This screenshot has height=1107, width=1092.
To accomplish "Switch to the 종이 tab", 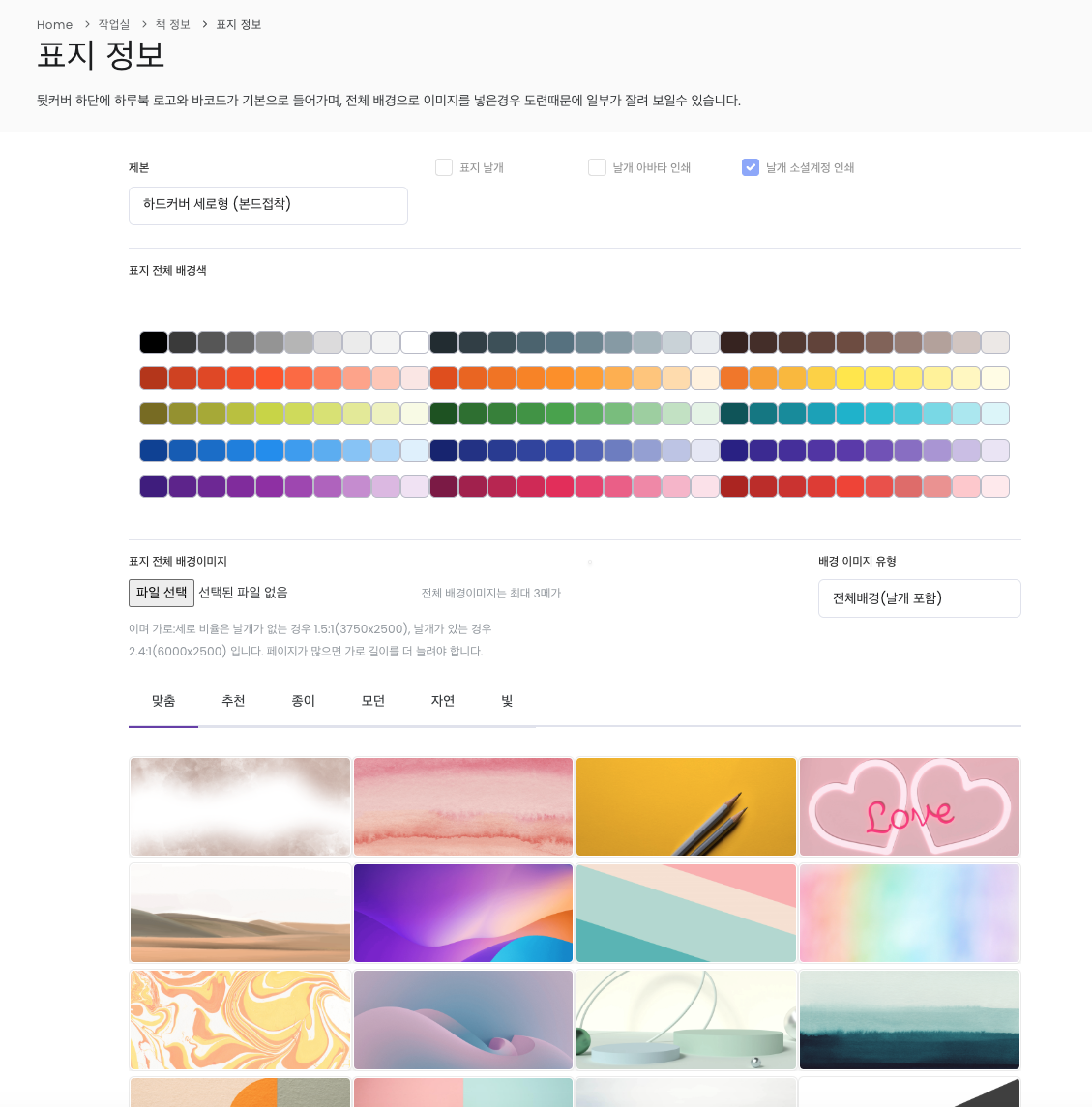I will [303, 701].
